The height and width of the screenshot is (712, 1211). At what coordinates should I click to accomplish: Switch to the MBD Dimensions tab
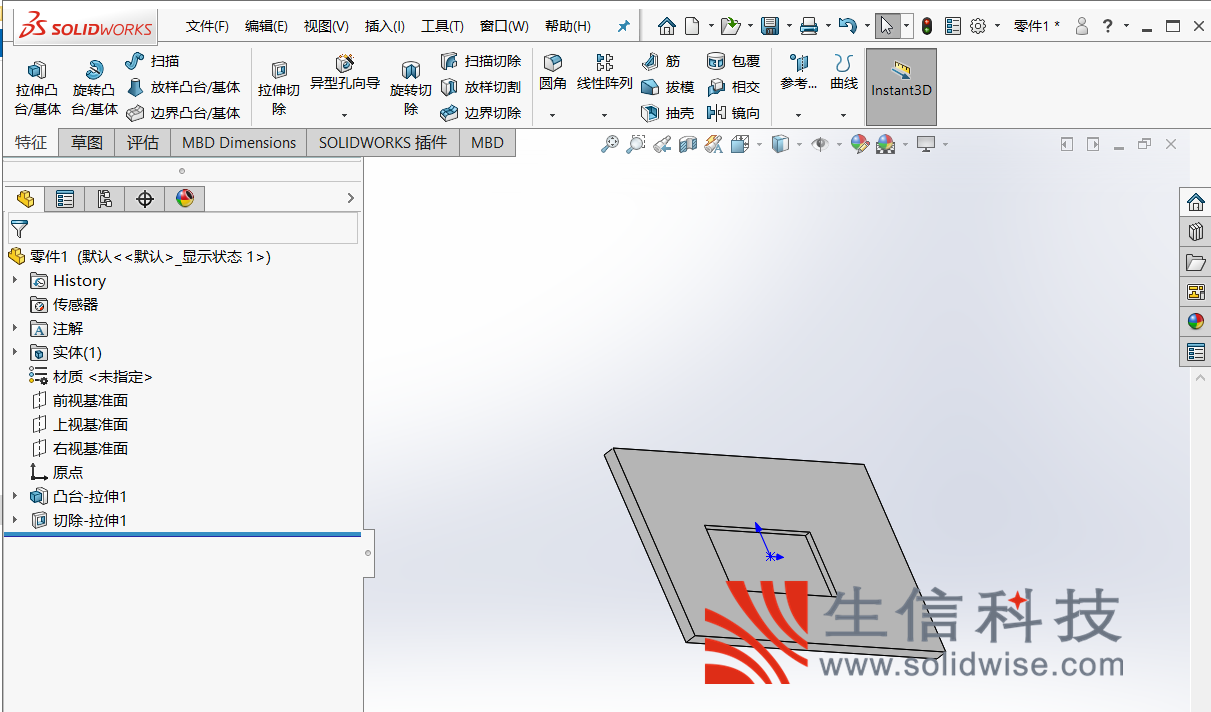point(239,142)
